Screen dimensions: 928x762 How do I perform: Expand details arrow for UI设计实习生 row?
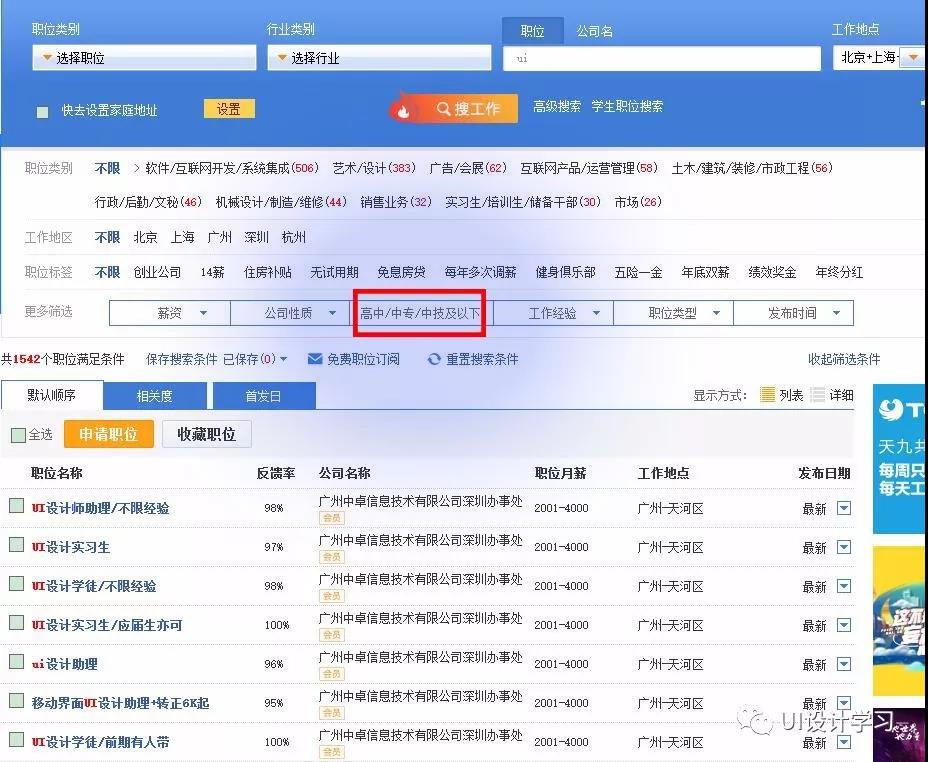[844, 547]
